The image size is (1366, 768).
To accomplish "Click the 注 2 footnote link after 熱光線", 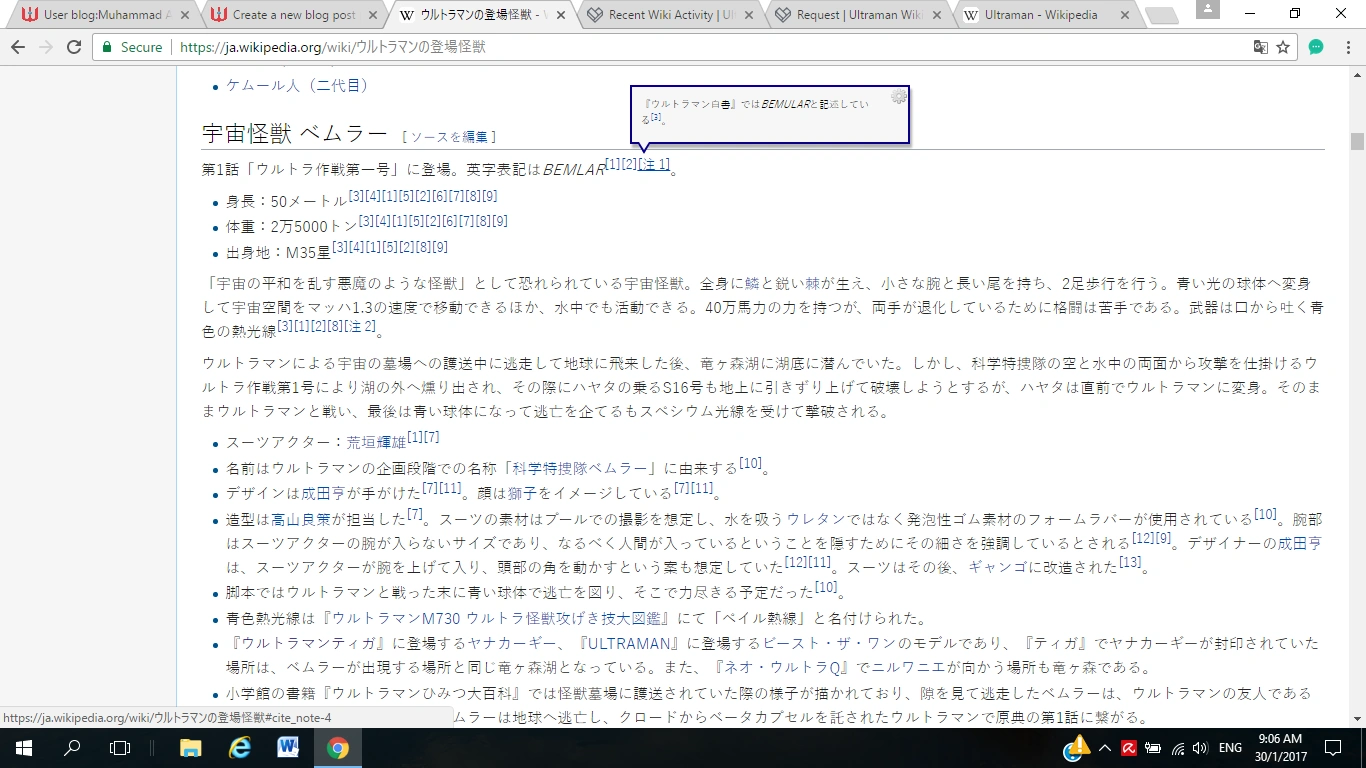I will pyautogui.click(x=361, y=326).
